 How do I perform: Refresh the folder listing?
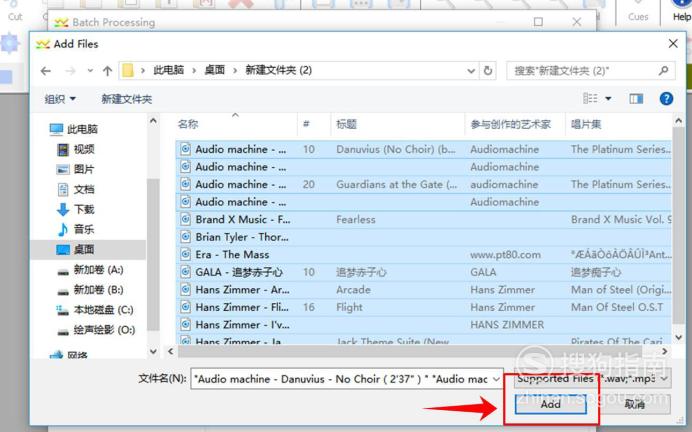coord(488,71)
